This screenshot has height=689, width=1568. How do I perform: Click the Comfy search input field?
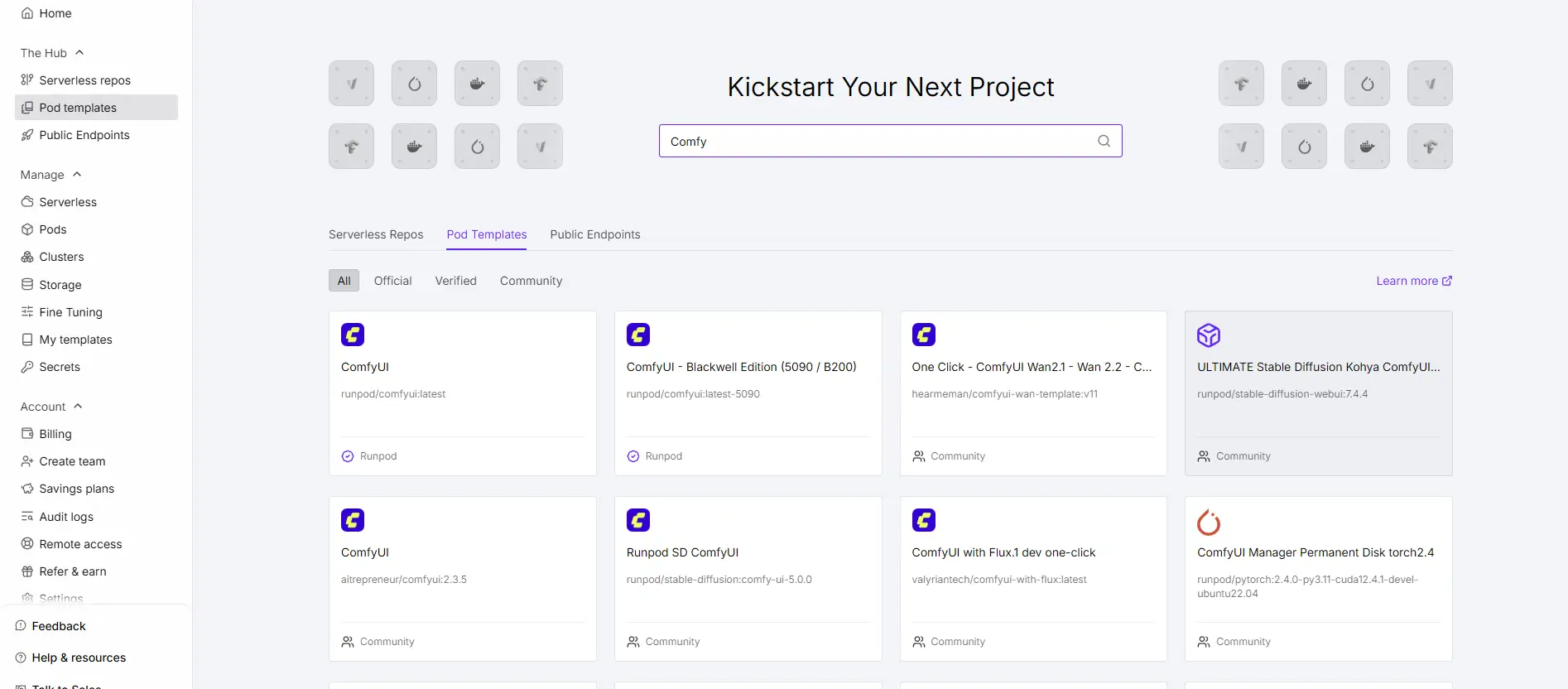click(878, 141)
